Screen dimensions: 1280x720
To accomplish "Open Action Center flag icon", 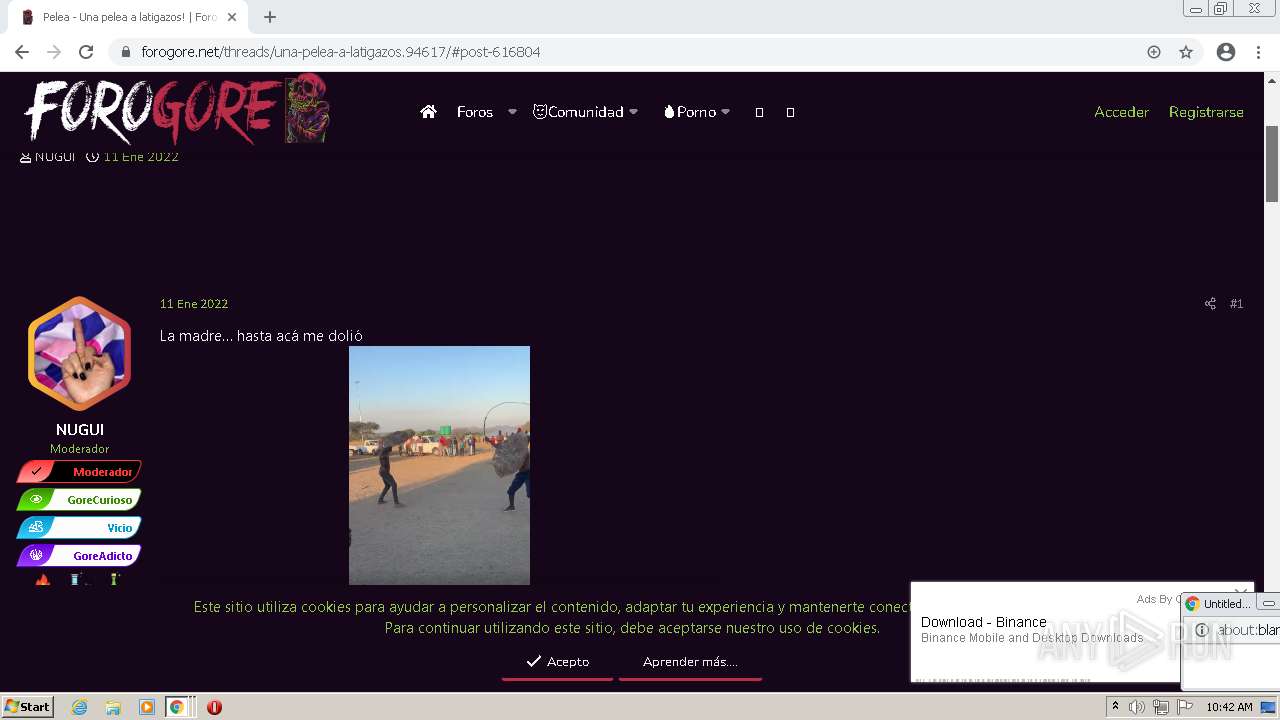I will click(1185, 707).
